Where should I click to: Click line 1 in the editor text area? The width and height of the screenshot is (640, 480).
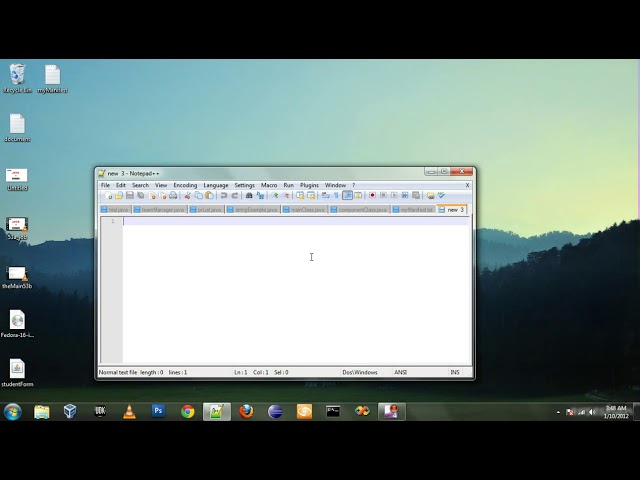296,221
